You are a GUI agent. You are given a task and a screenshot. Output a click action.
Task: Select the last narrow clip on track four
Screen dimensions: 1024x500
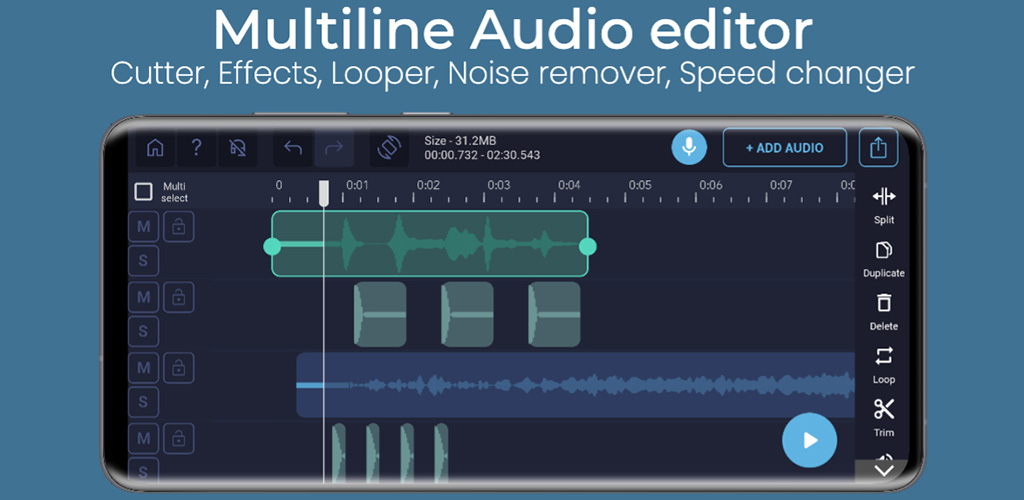point(441,453)
